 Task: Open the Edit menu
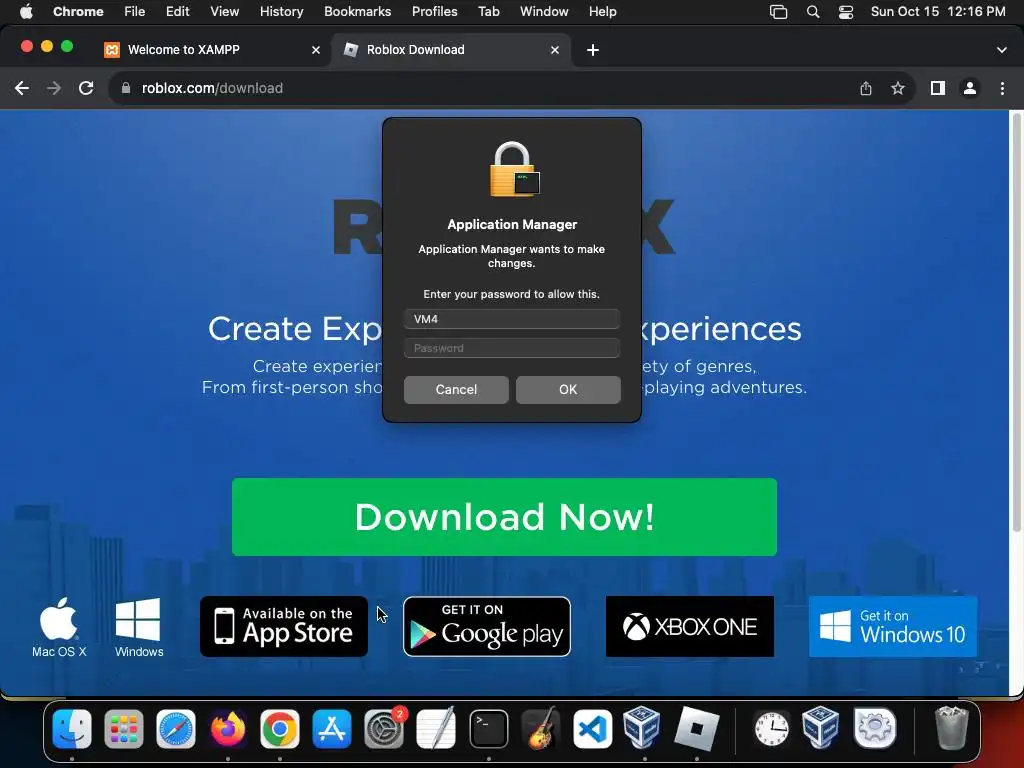(x=177, y=11)
